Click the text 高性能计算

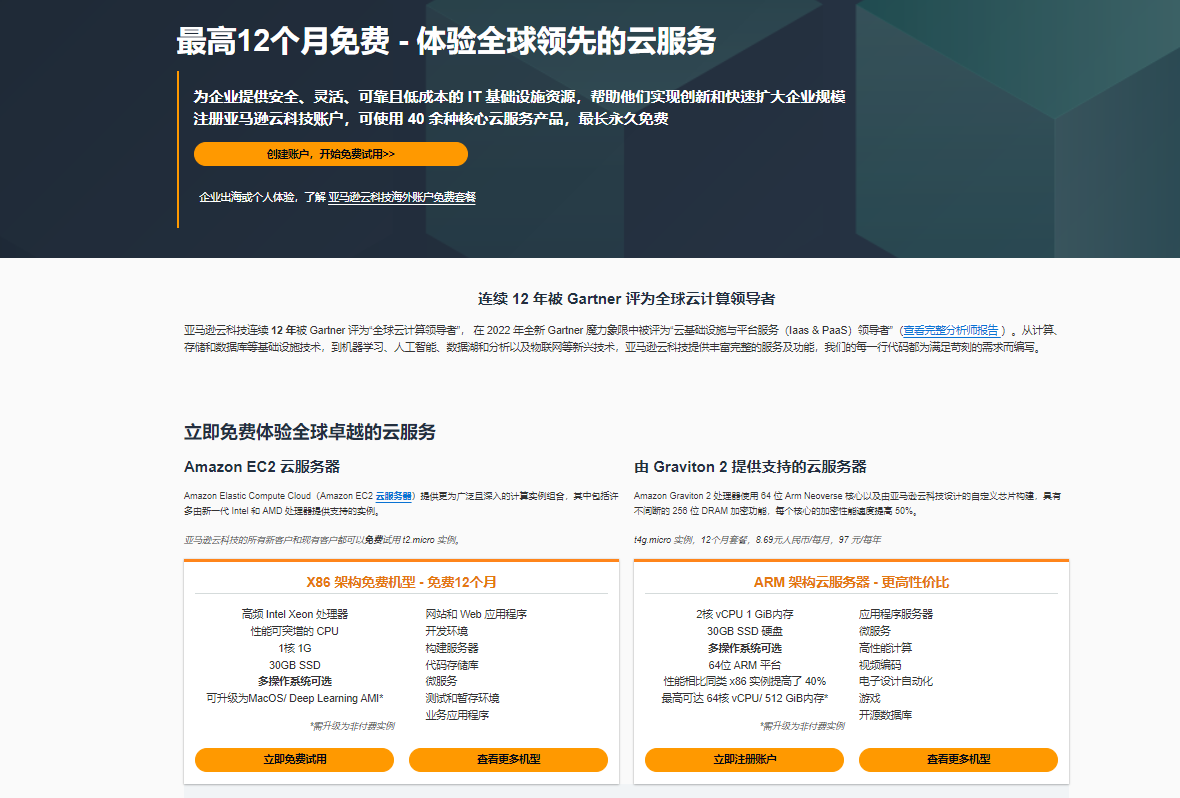tap(885, 648)
